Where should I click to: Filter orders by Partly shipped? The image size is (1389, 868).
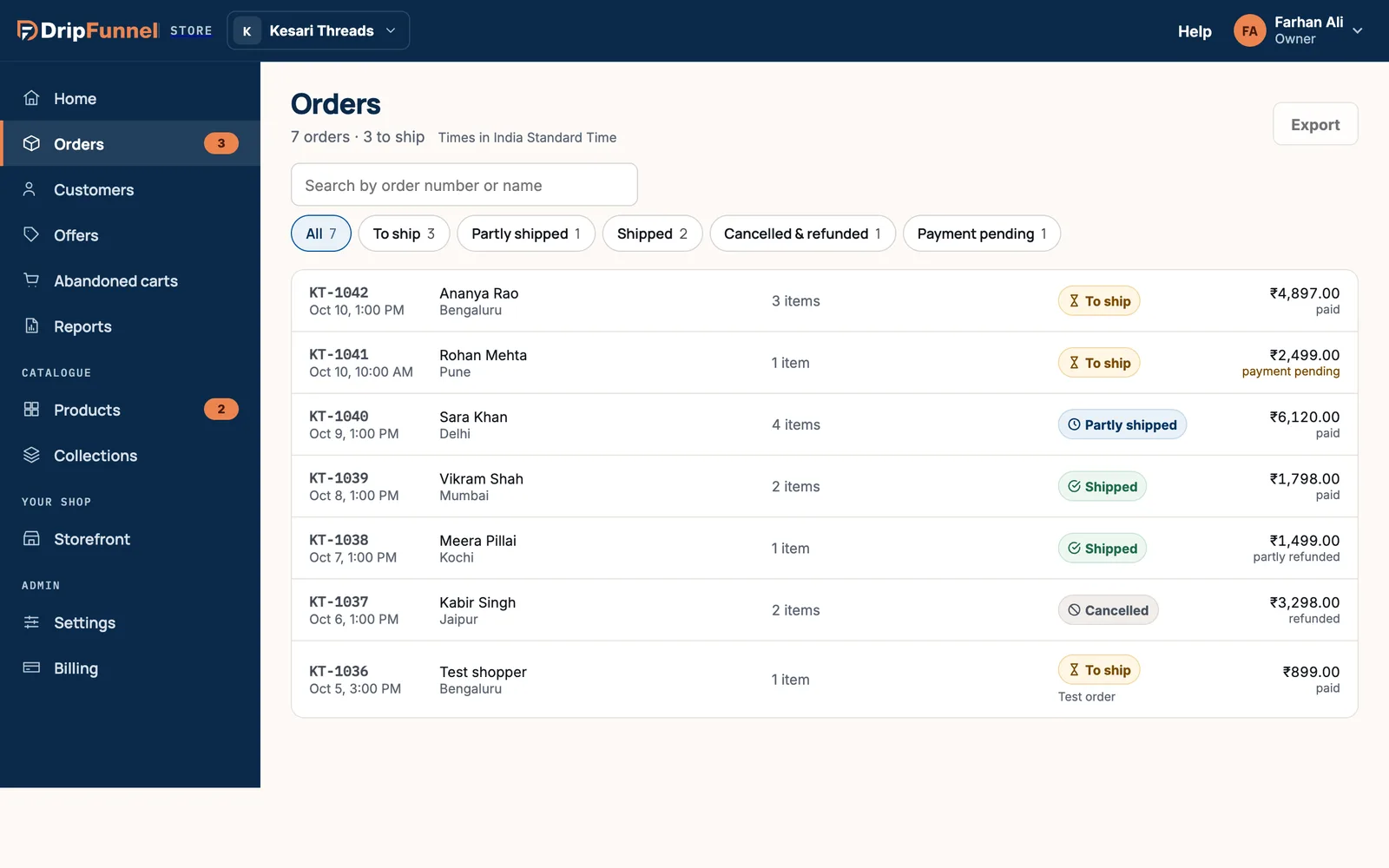pyautogui.click(x=526, y=233)
